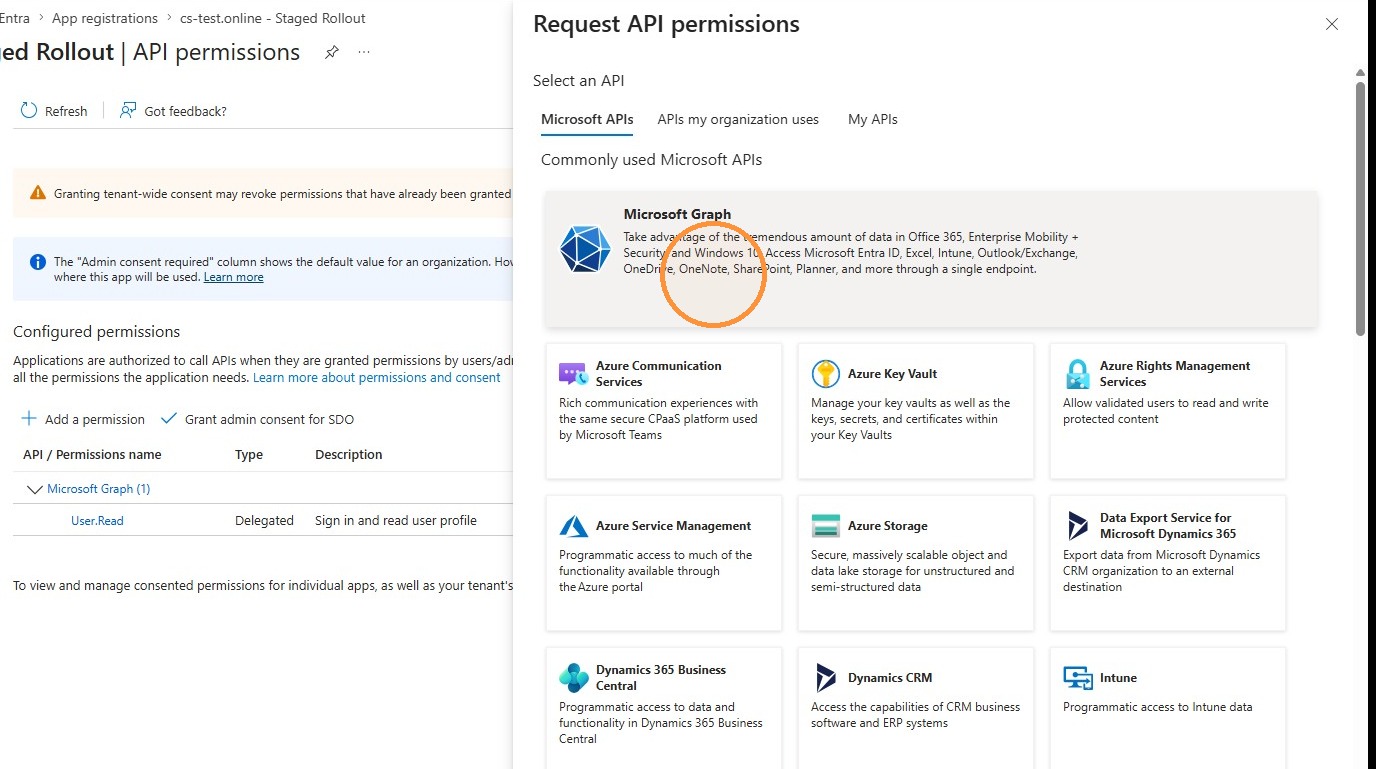Click the Refresh button
The width and height of the screenshot is (1376, 769).
54,111
